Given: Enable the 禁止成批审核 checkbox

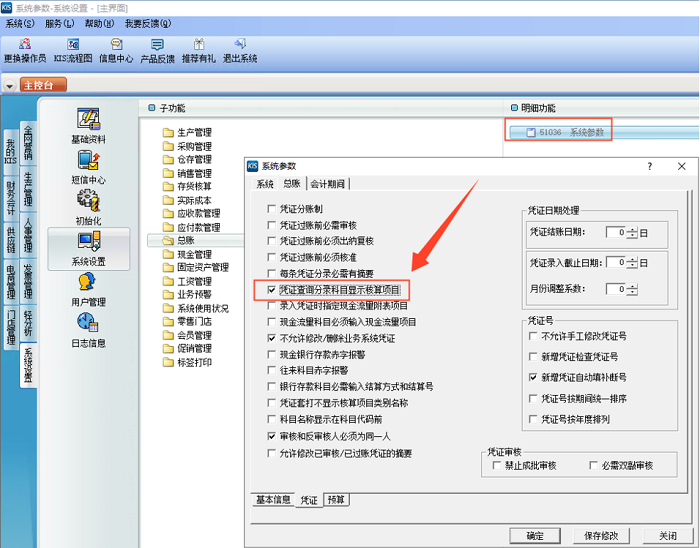Looking at the screenshot, I should [496, 465].
